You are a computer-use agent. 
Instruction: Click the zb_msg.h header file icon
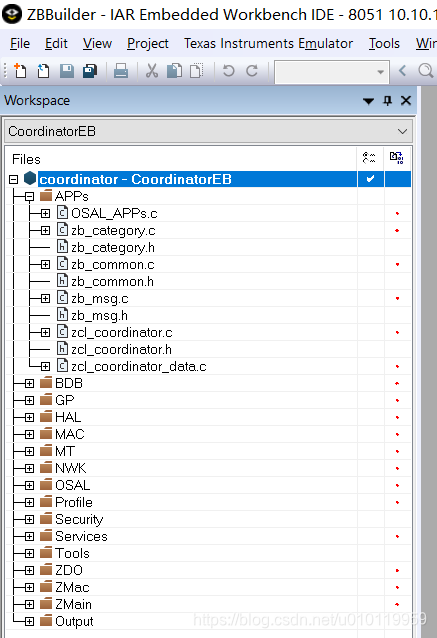click(x=62, y=315)
